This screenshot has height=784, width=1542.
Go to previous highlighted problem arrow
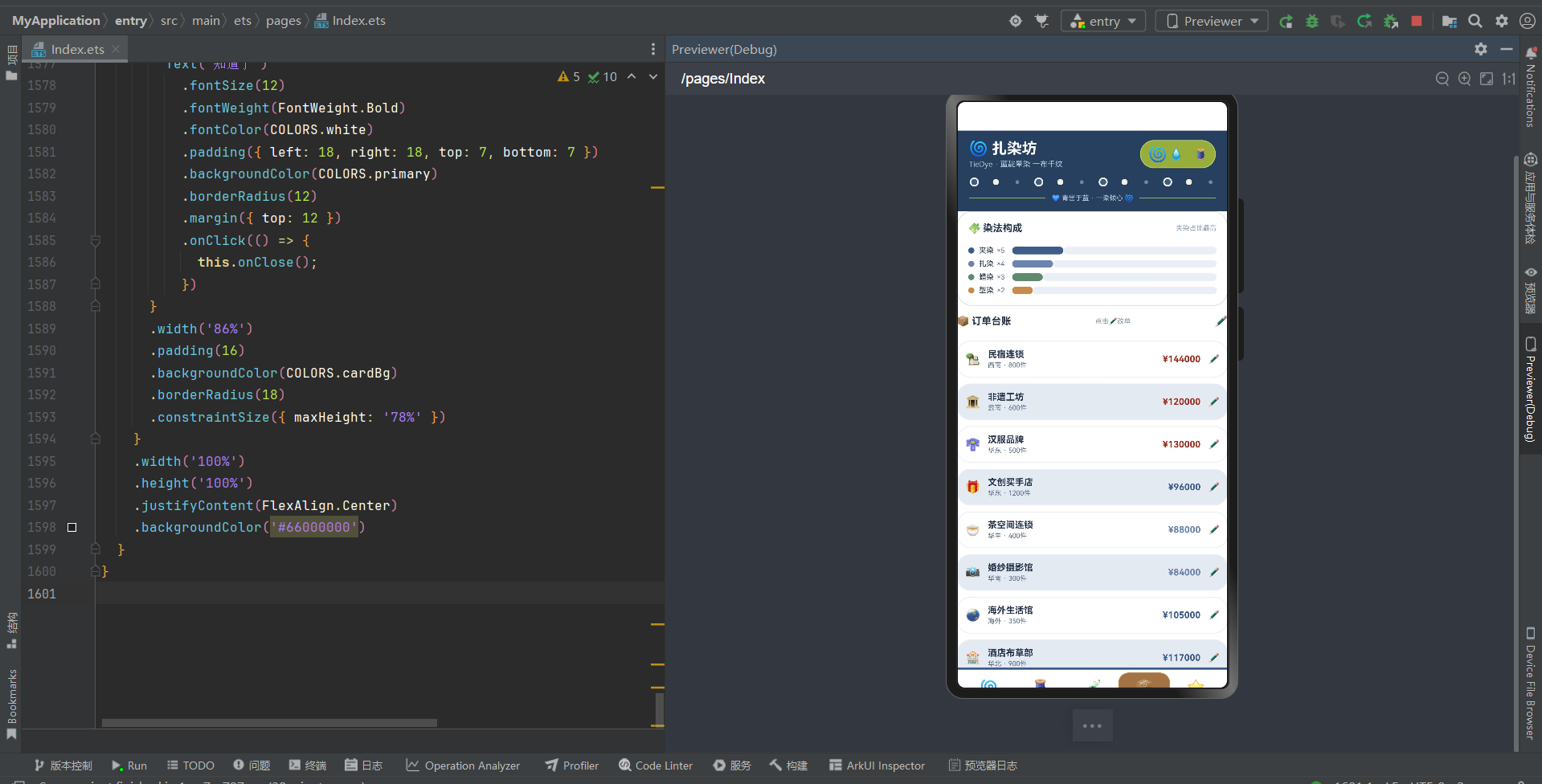click(632, 76)
